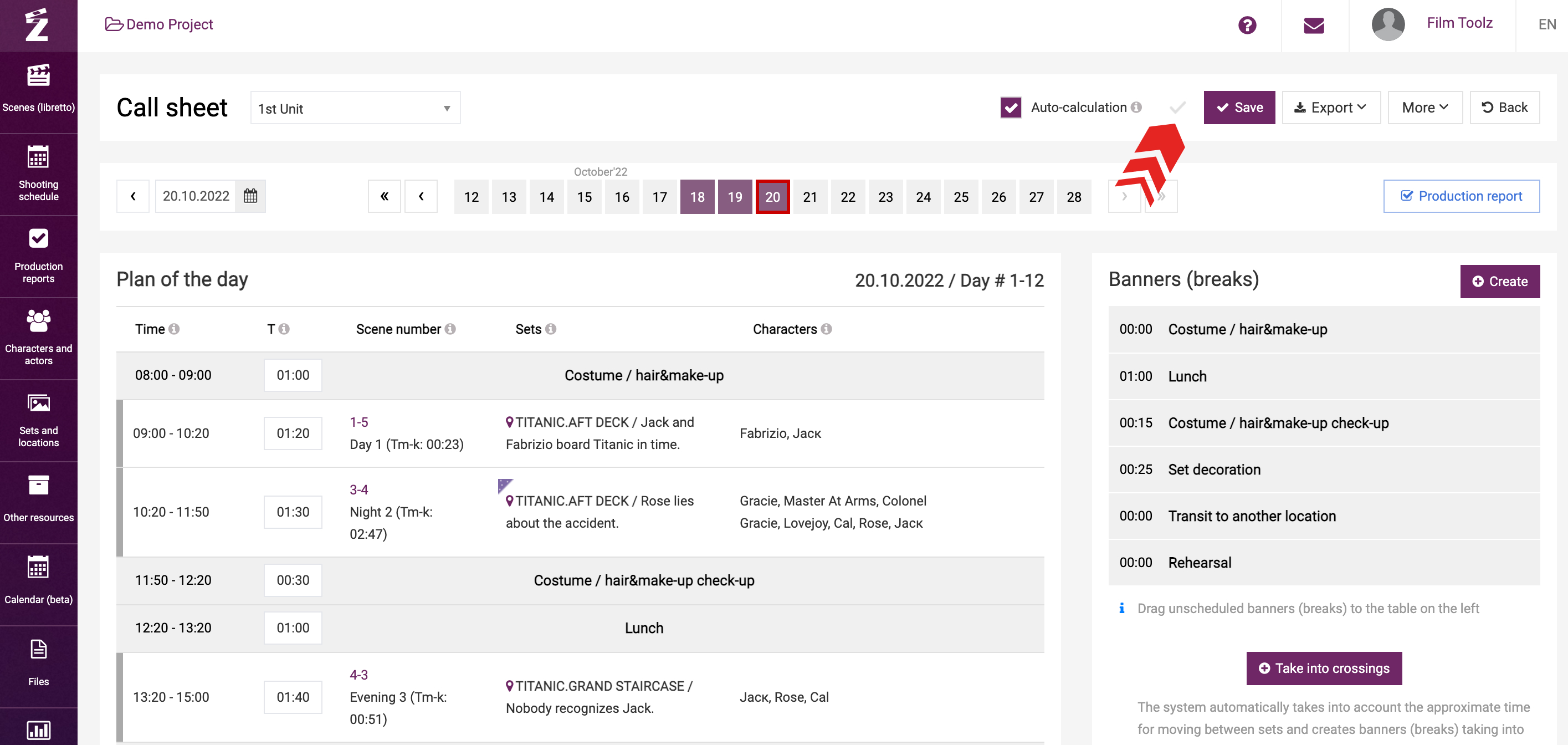
Task: Select day 12 in October strip
Action: [x=471, y=197]
